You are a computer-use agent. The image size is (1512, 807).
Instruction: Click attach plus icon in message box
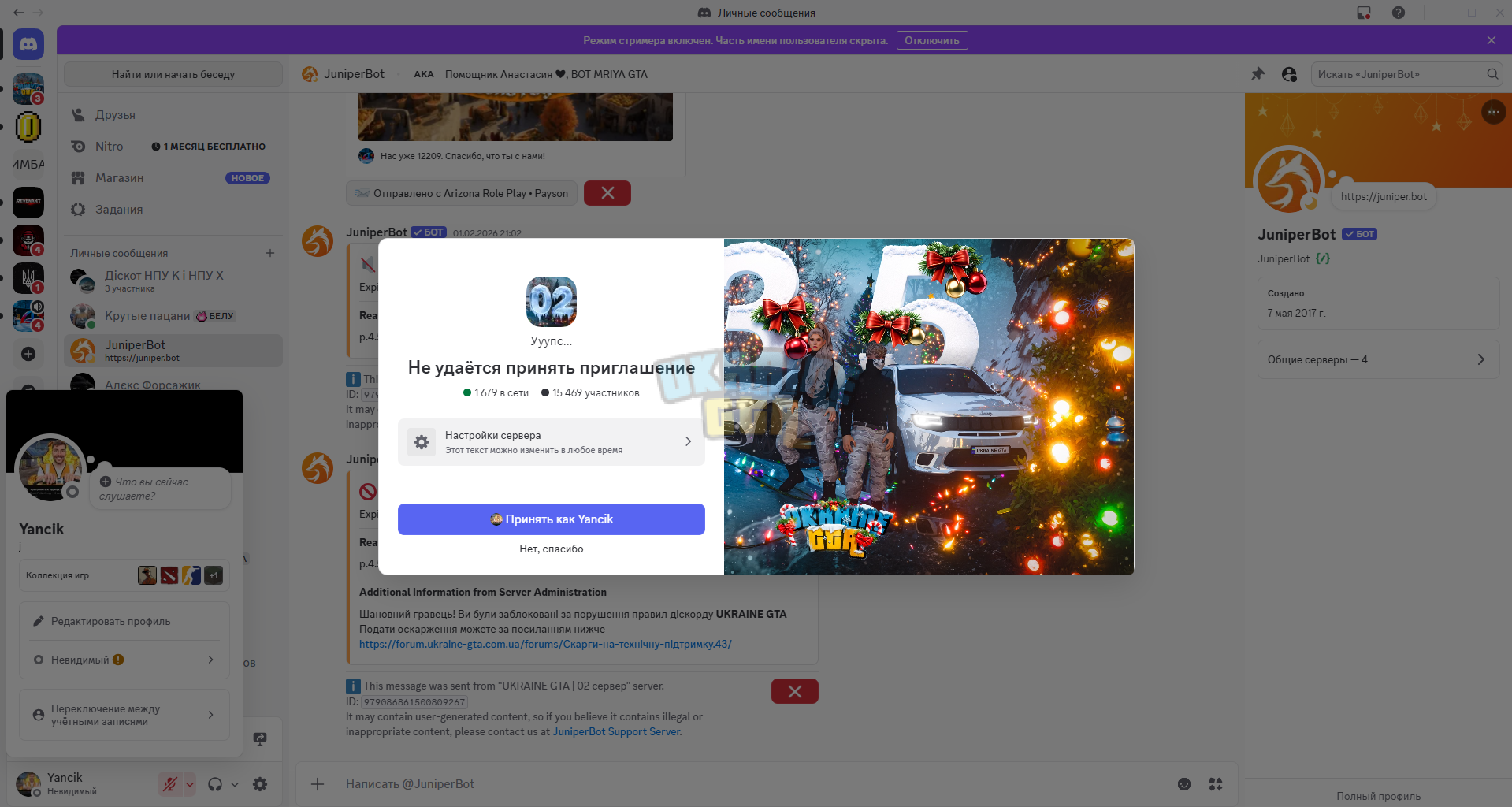[318, 784]
